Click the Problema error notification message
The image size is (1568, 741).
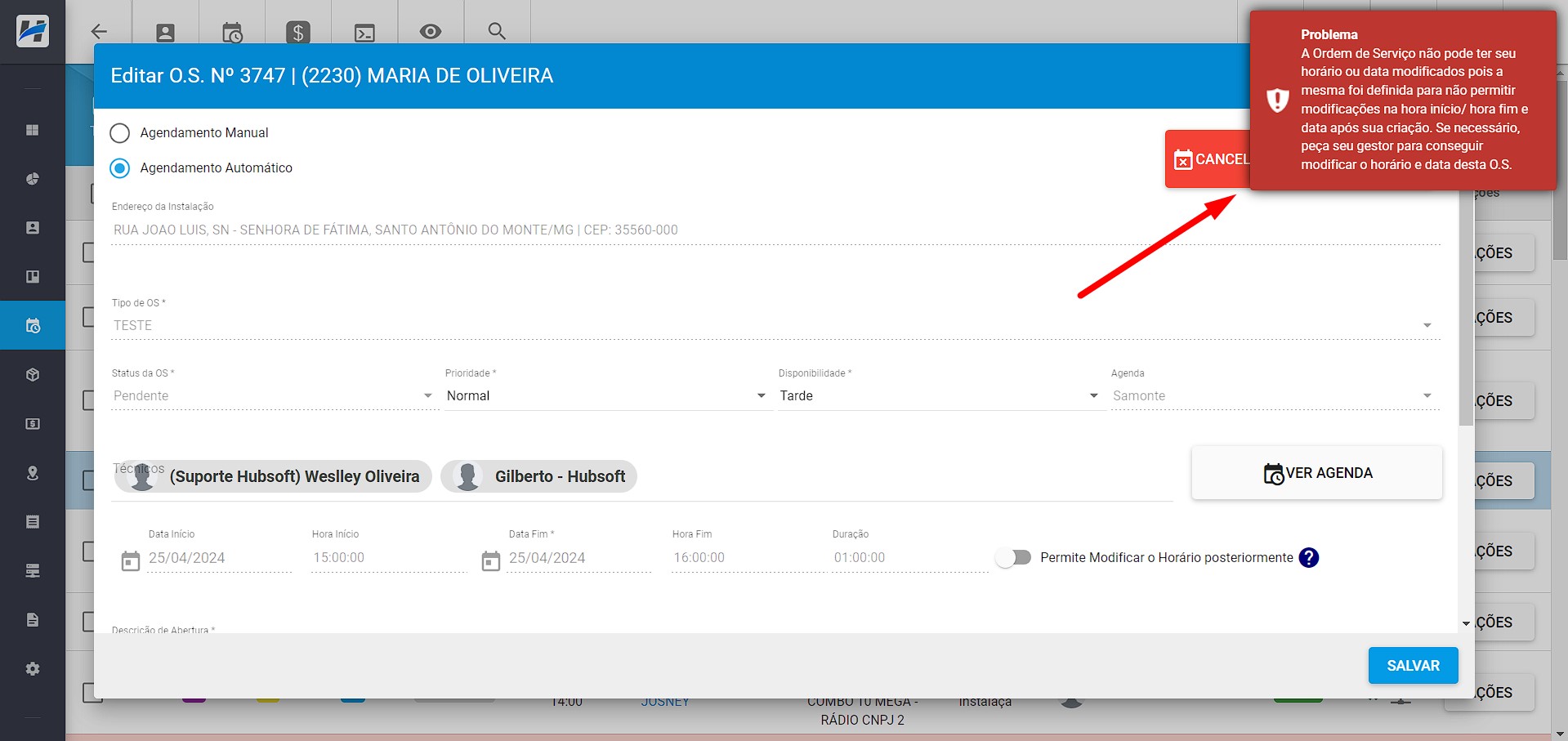pyautogui.click(x=1403, y=100)
